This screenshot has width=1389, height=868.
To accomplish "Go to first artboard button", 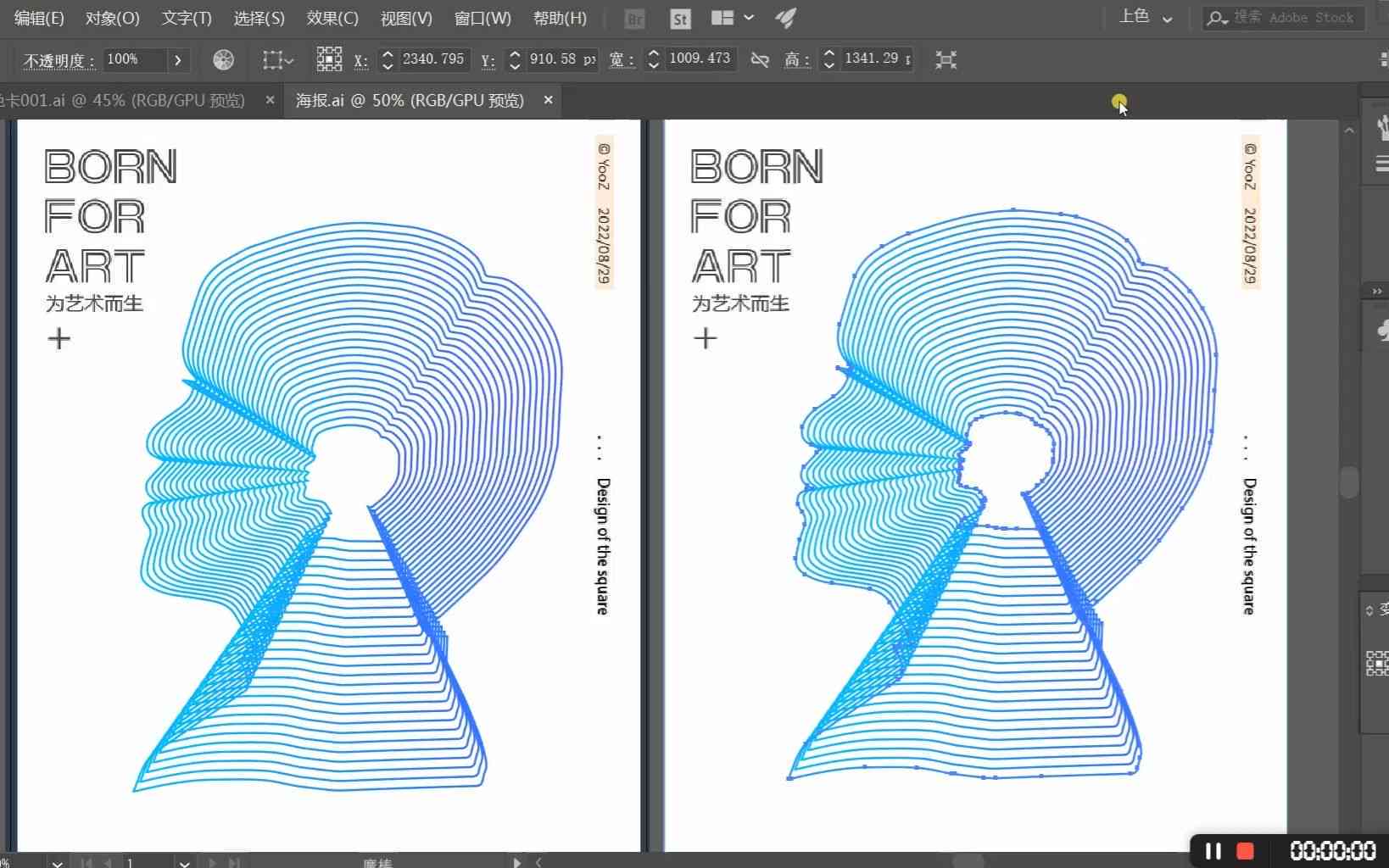I will [x=86, y=863].
